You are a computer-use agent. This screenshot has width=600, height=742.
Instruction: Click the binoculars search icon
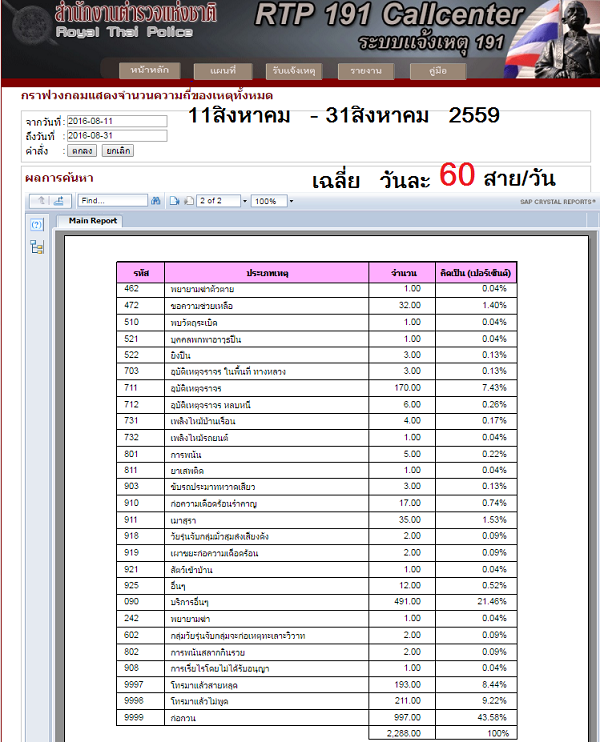(155, 201)
